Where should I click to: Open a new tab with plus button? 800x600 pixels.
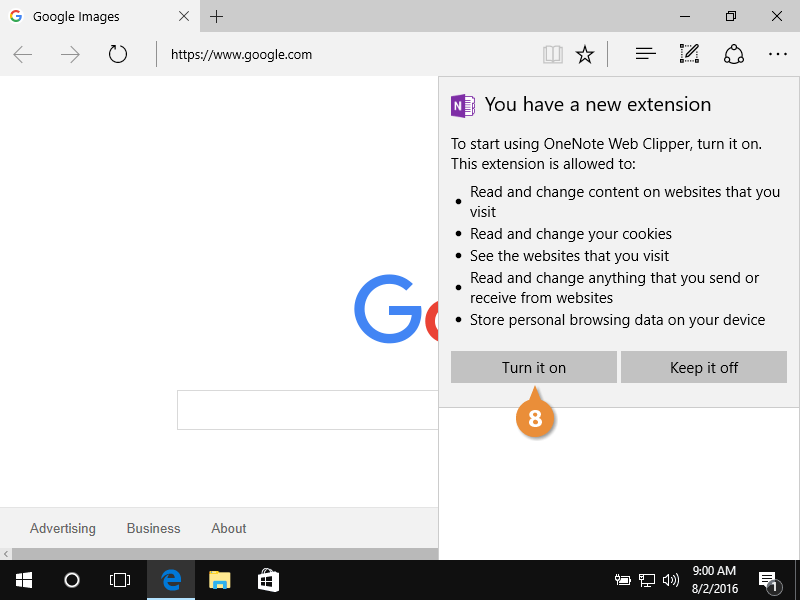pos(217,16)
